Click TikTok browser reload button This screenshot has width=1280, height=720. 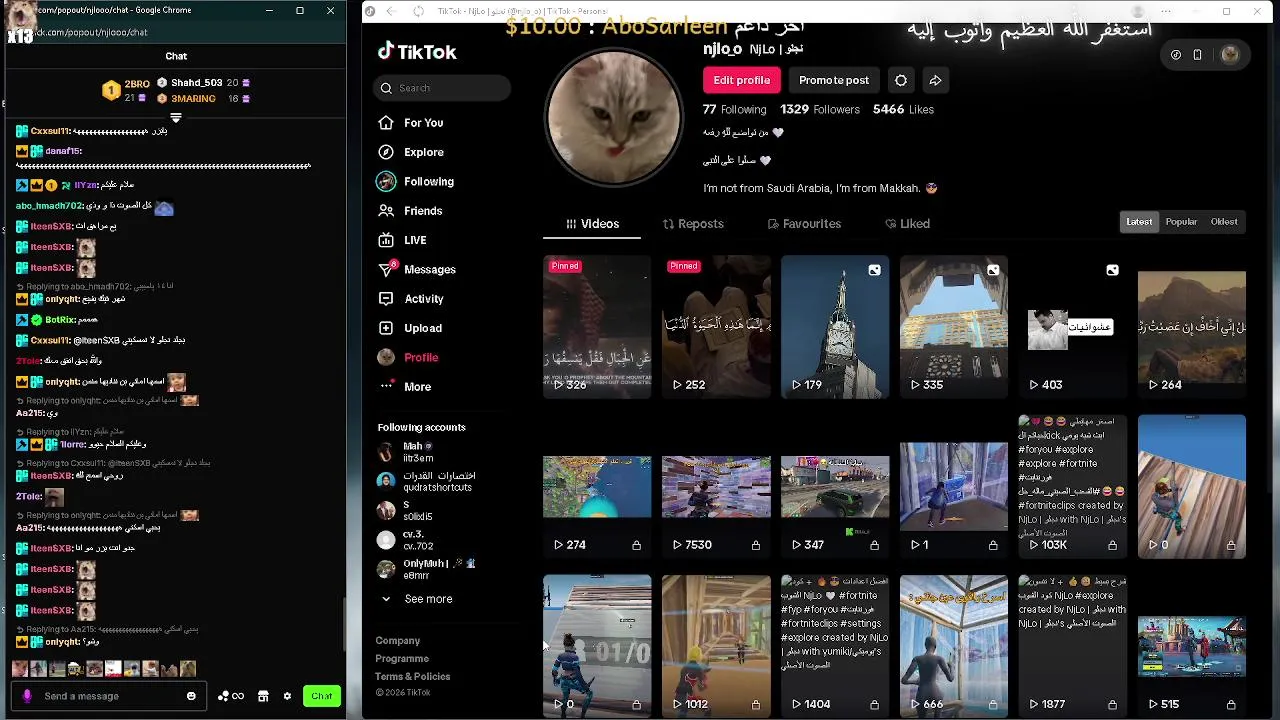pos(418,11)
